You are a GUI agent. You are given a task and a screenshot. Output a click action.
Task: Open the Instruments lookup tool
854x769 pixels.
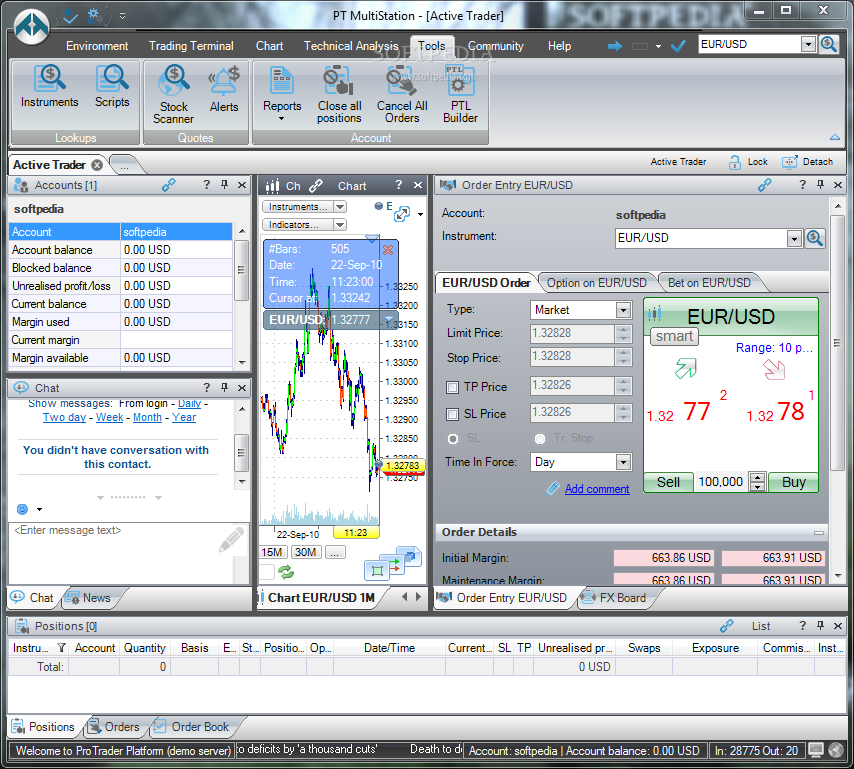point(50,87)
